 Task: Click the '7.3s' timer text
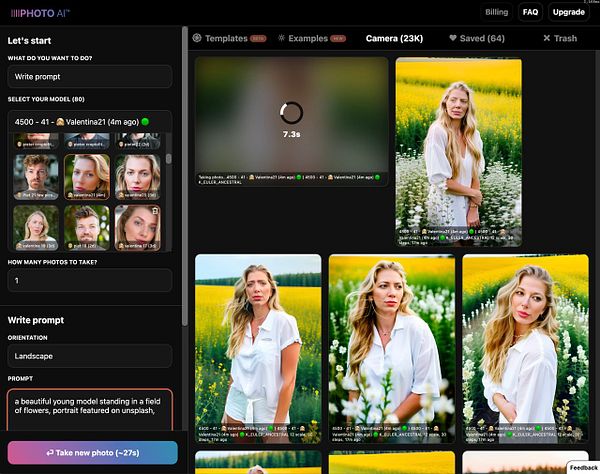[x=292, y=134]
